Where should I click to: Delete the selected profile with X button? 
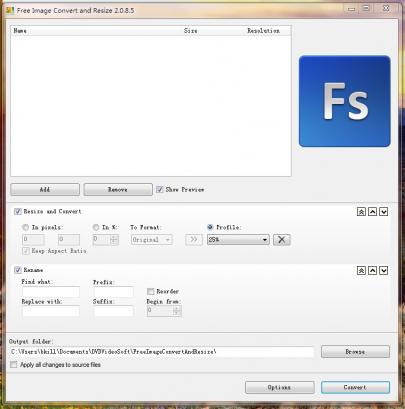282,240
